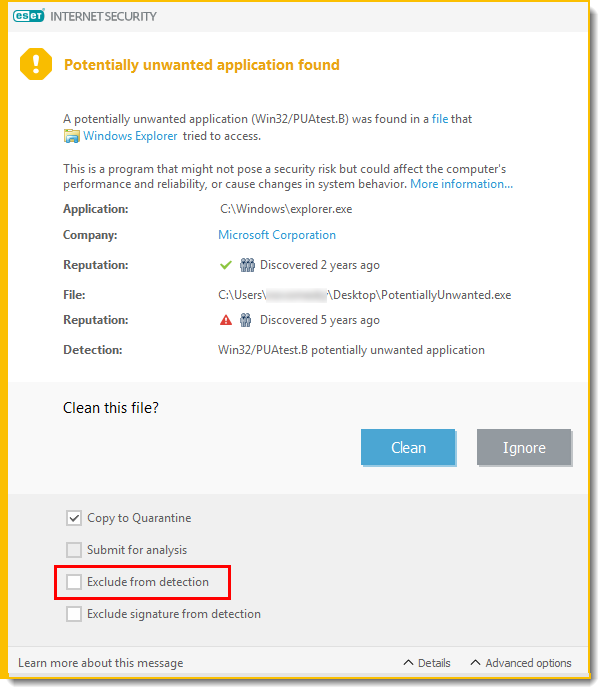605x694 pixels.
Task: Click the yellow warning exclamation icon
Action: (x=36, y=64)
